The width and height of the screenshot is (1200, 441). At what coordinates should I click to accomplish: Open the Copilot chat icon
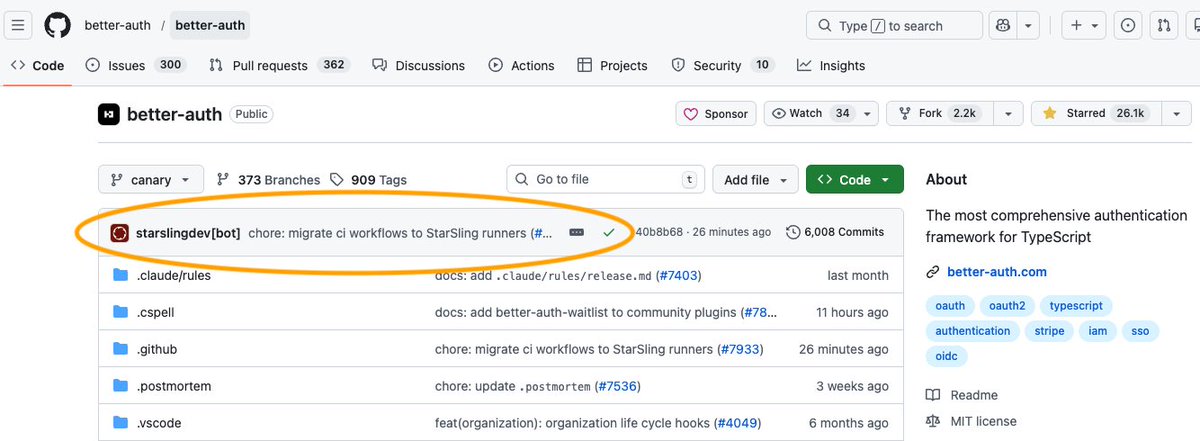coord(1003,26)
